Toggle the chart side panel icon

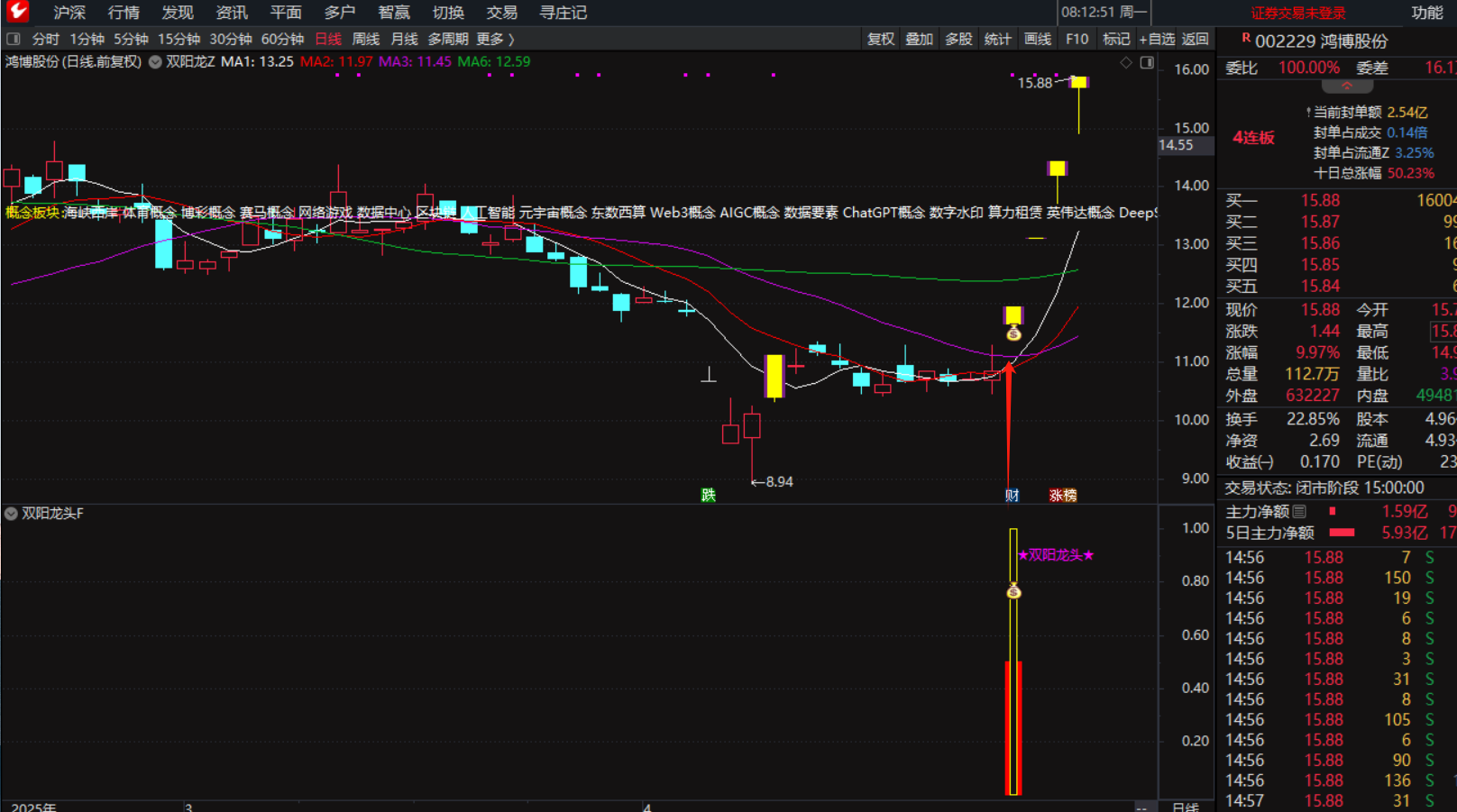1147,62
